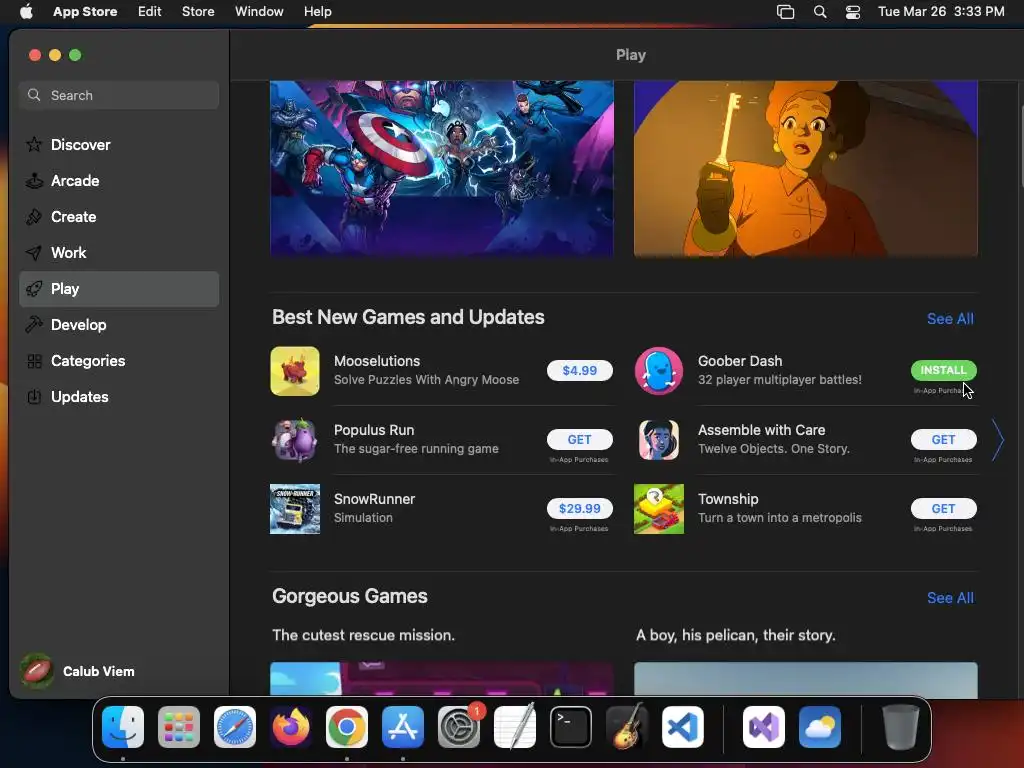Open the App Store menu

[85, 12]
